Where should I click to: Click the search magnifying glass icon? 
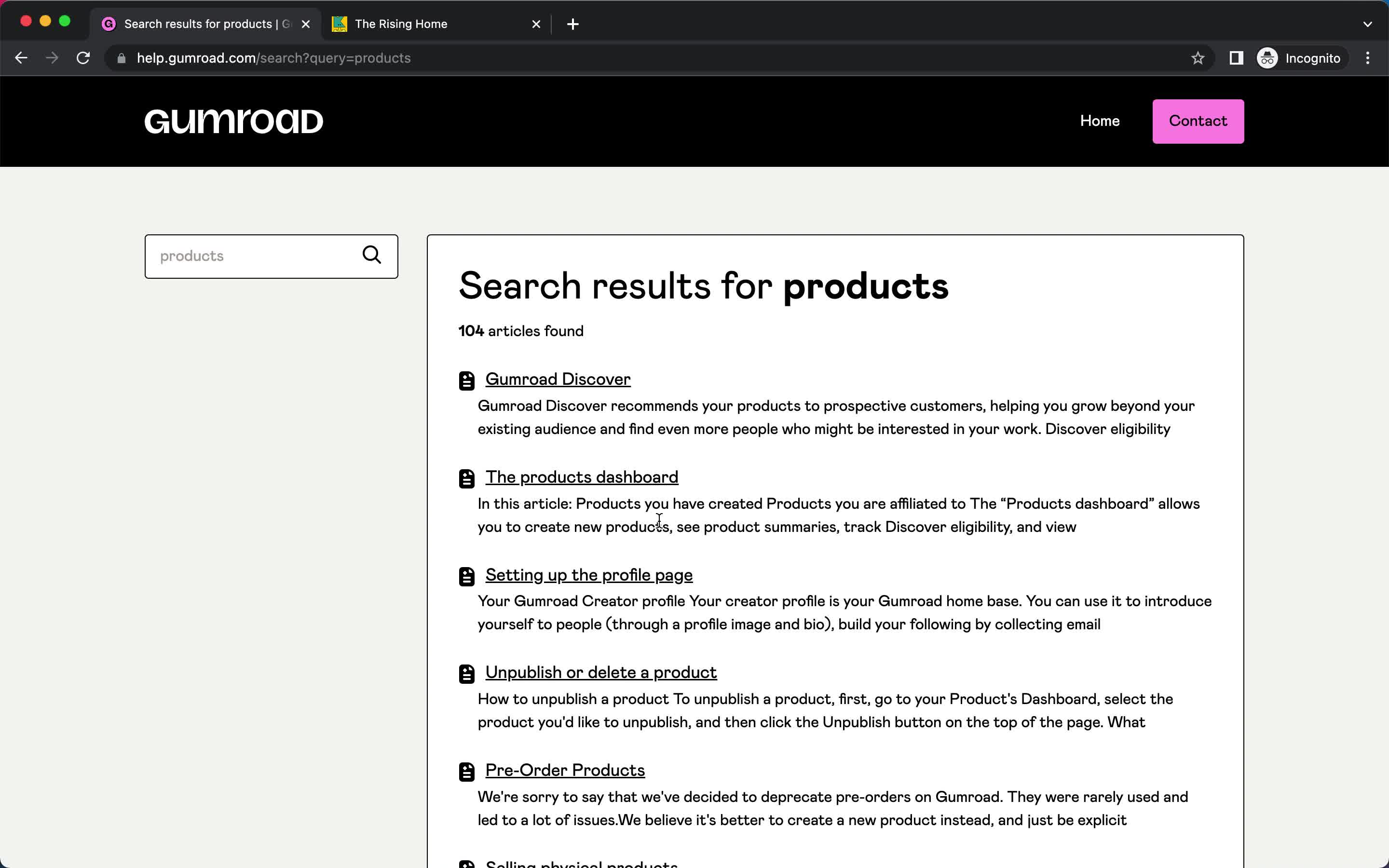(x=371, y=256)
